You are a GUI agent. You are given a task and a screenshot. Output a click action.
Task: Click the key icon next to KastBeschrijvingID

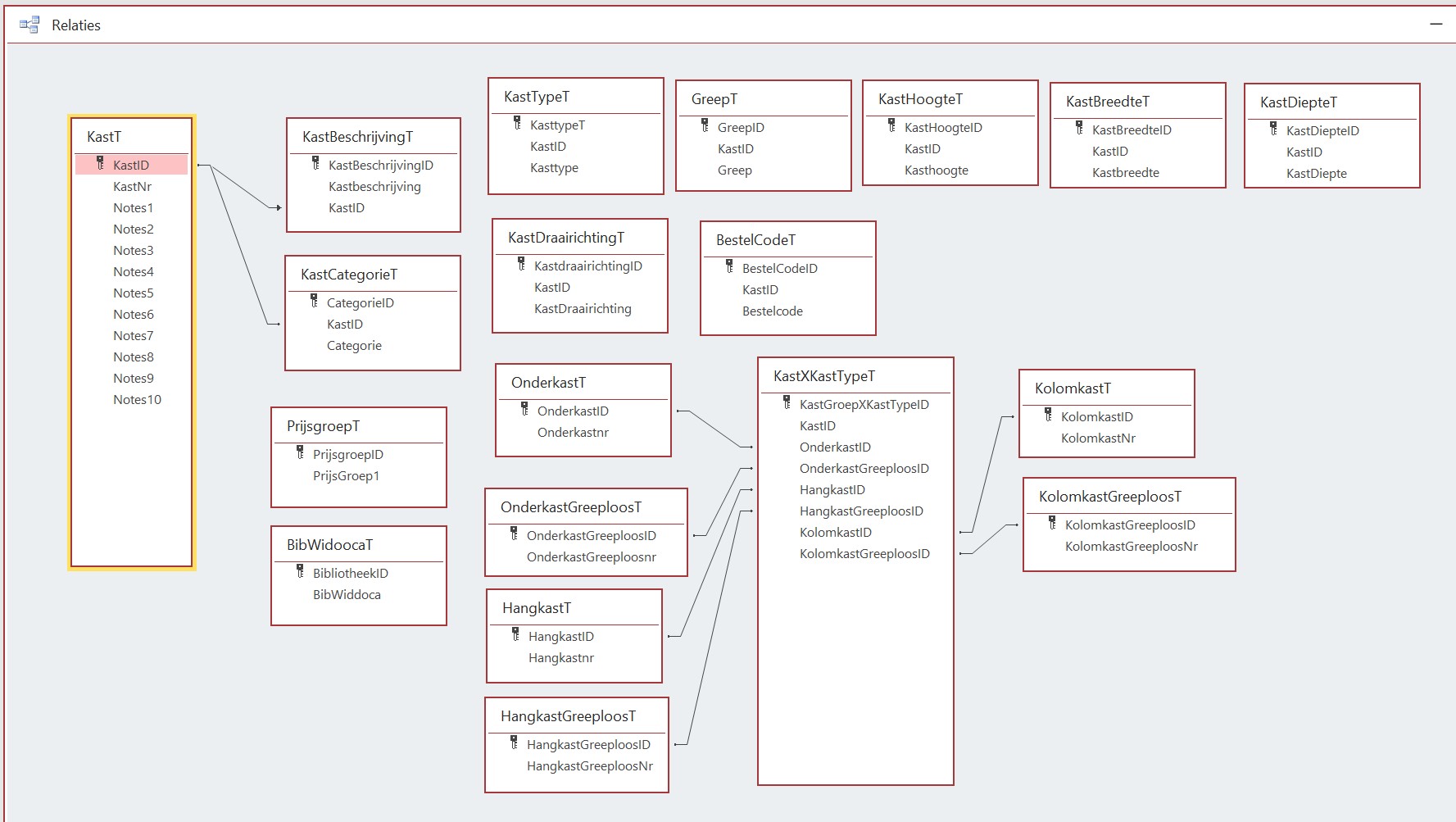point(315,164)
